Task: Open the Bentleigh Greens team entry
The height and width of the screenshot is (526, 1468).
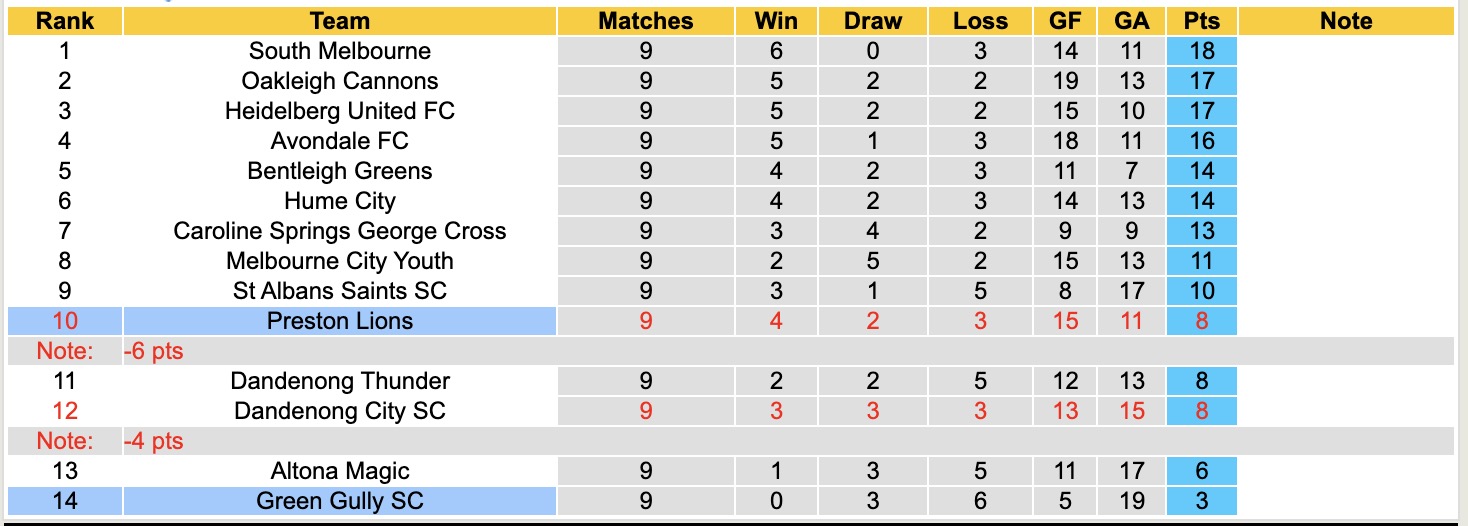Action: 340,171
